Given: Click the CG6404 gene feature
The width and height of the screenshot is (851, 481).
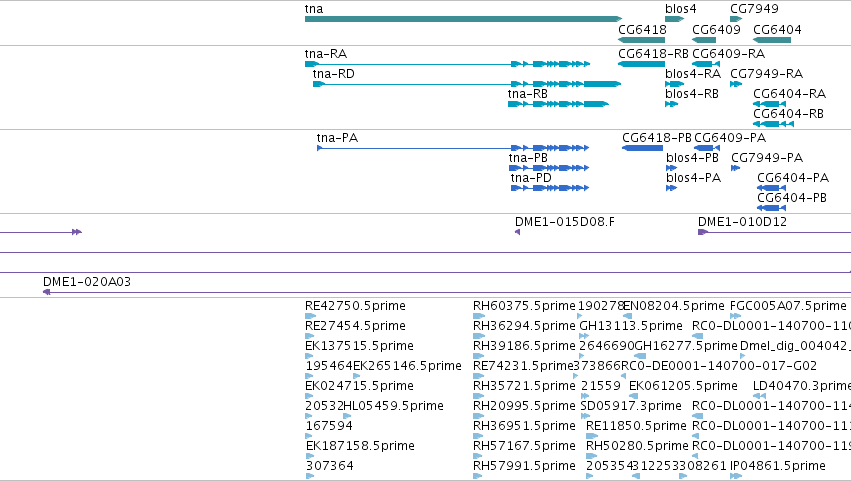Looking at the screenshot, I should pyautogui.click(x=772, y=40).
